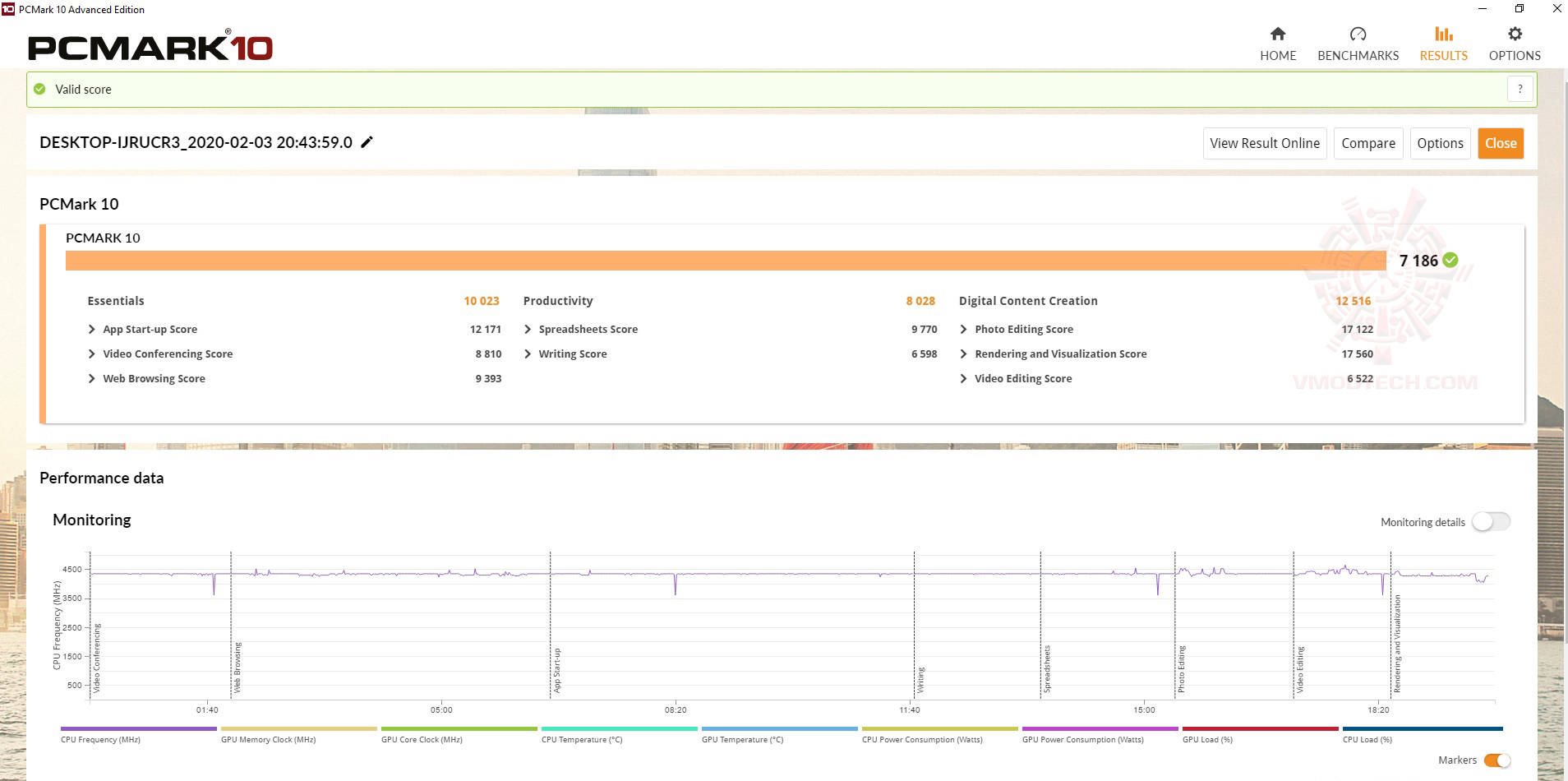Viewport: 1568px width, 781px height.
Task: Click the Video Editing marker in the chart
Action: point(1300,670)
